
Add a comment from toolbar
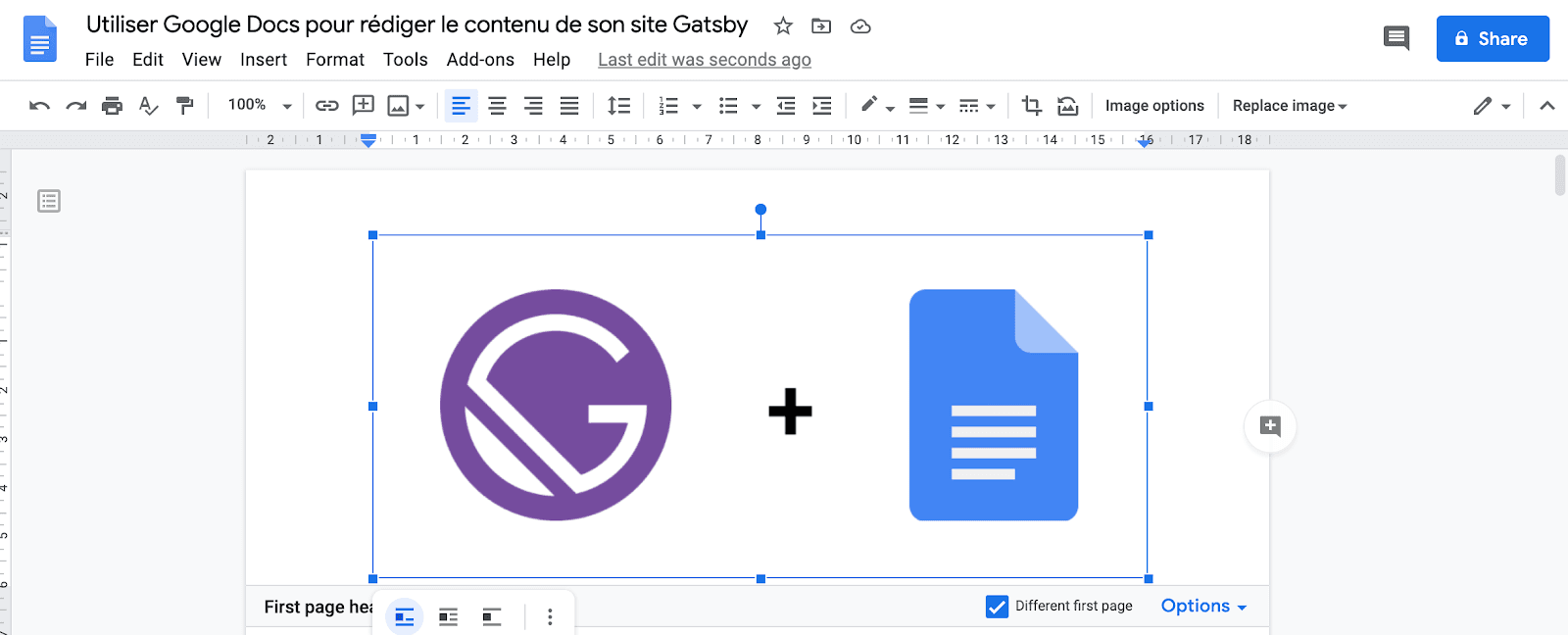[364, 105]
